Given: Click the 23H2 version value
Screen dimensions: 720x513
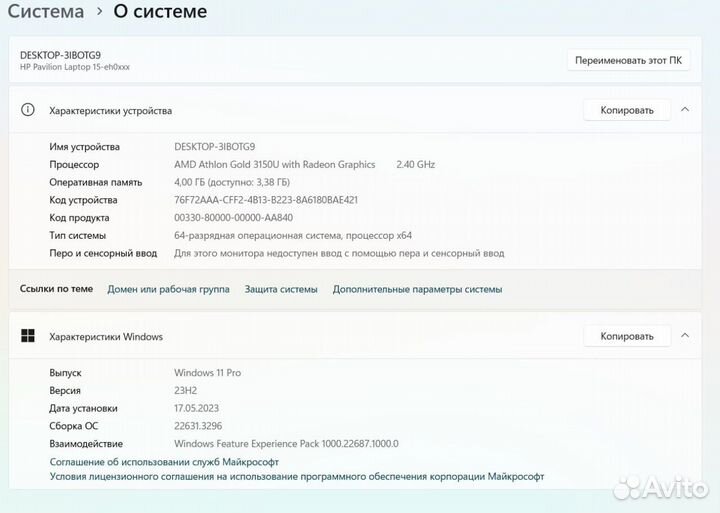Looking at the screenshot, I should (186, 391).
